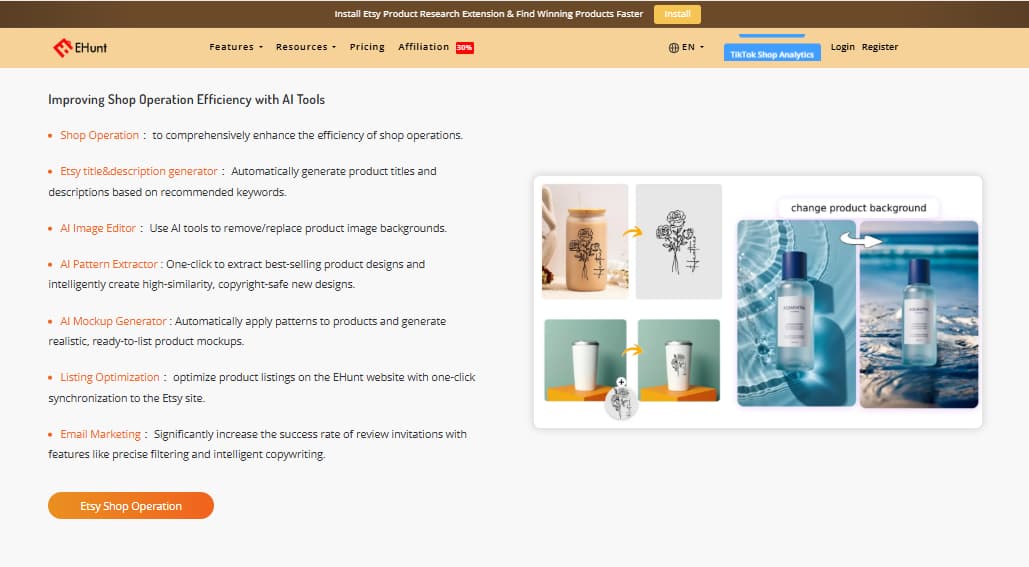Expand the Resources dropdown menu

(x=306, y=47)
